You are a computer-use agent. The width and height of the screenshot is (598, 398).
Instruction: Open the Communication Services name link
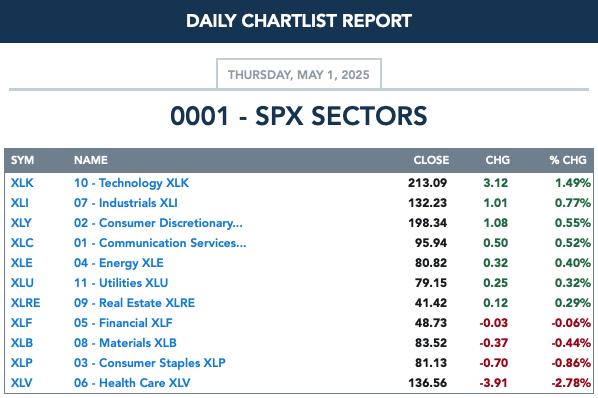[160, 243]
